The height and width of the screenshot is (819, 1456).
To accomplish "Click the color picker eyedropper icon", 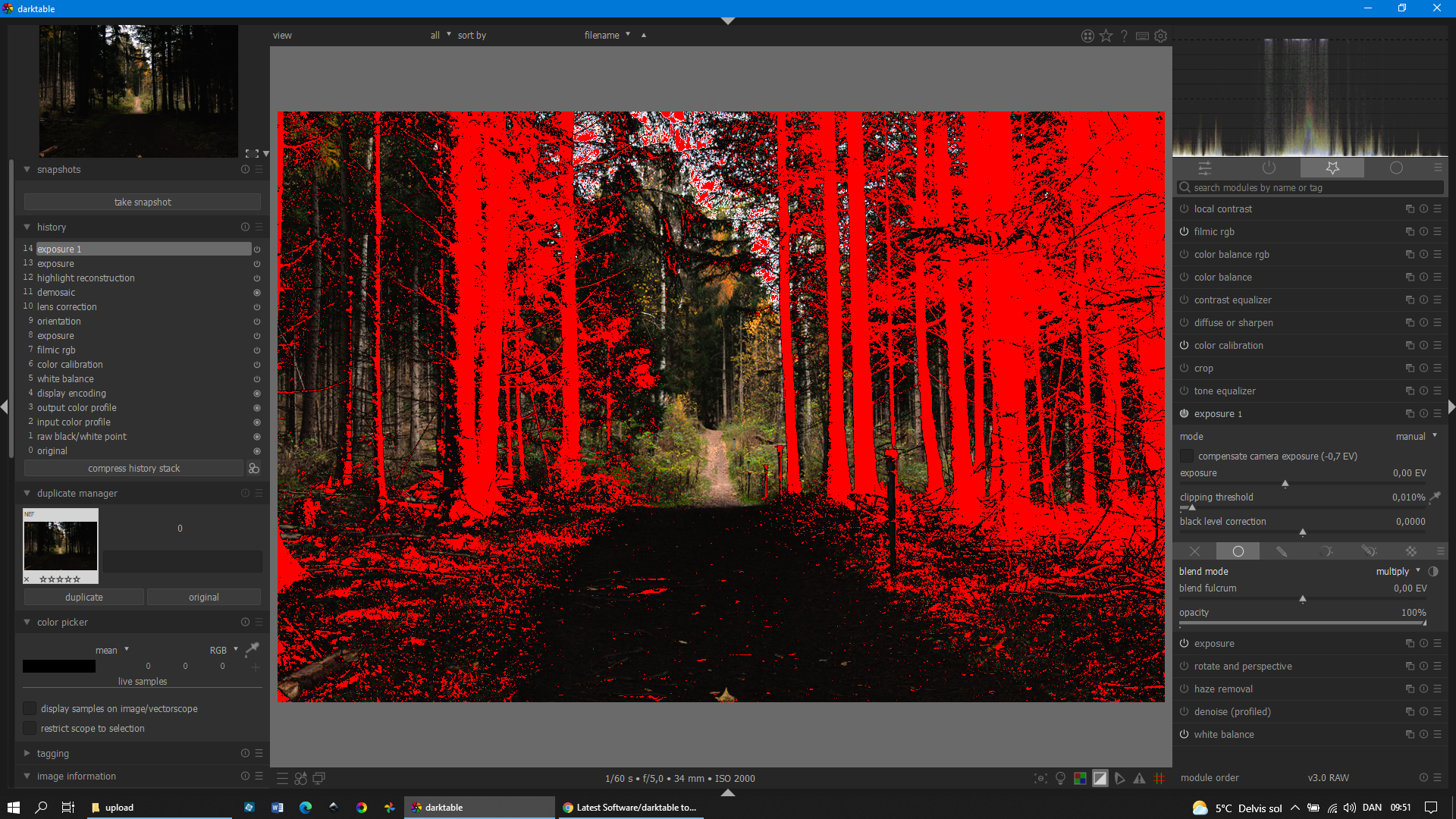I will (x=252, y=648).
